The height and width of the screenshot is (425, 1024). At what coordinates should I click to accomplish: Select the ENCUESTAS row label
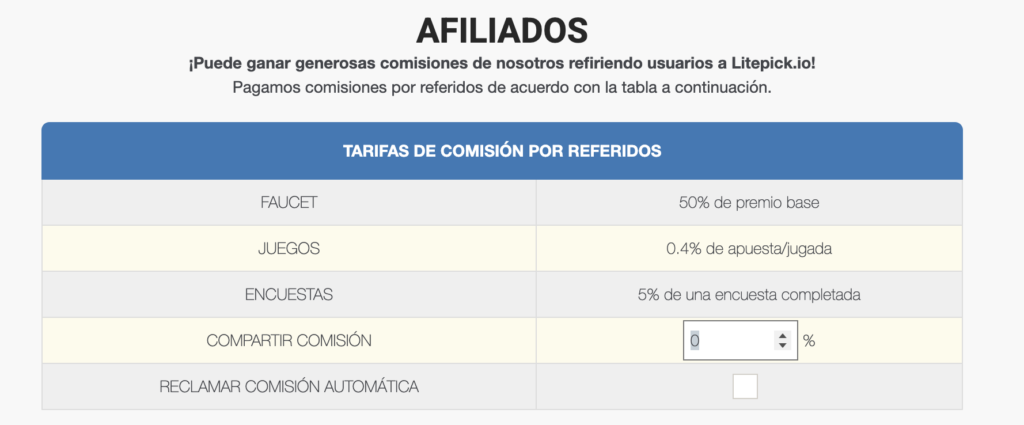click(289, 294)
